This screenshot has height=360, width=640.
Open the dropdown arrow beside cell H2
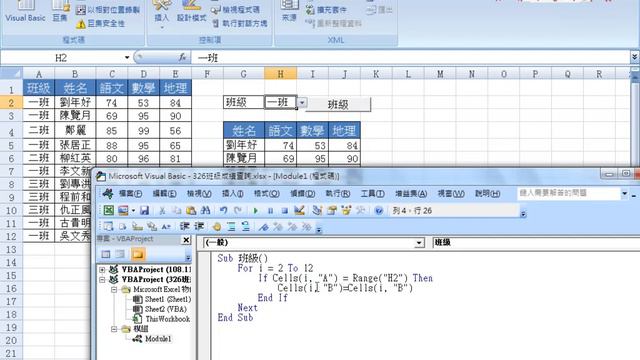tap(302, 102)
